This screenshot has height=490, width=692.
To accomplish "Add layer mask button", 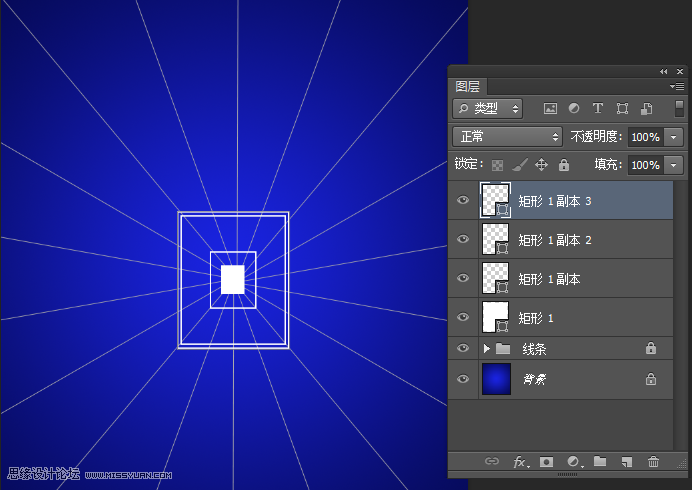I will (546, 462).
